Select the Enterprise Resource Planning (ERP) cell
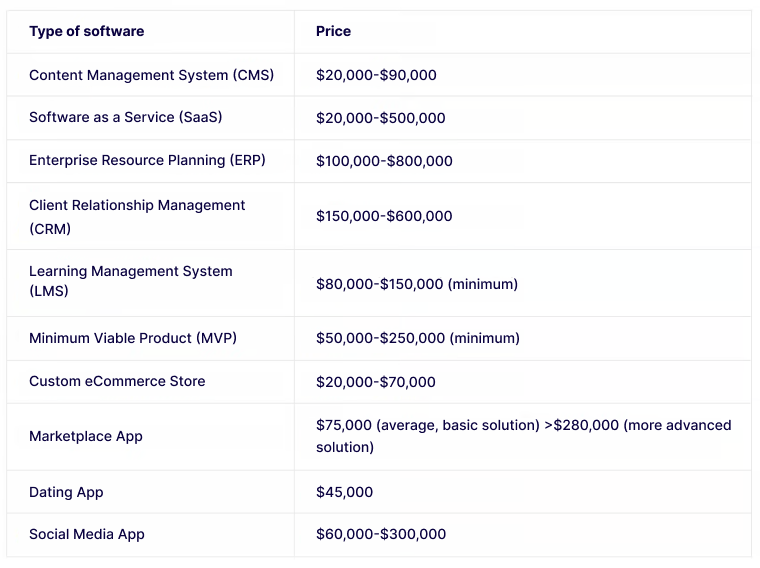The width and height of the screenshot is (760, 568). coord(147,160)
